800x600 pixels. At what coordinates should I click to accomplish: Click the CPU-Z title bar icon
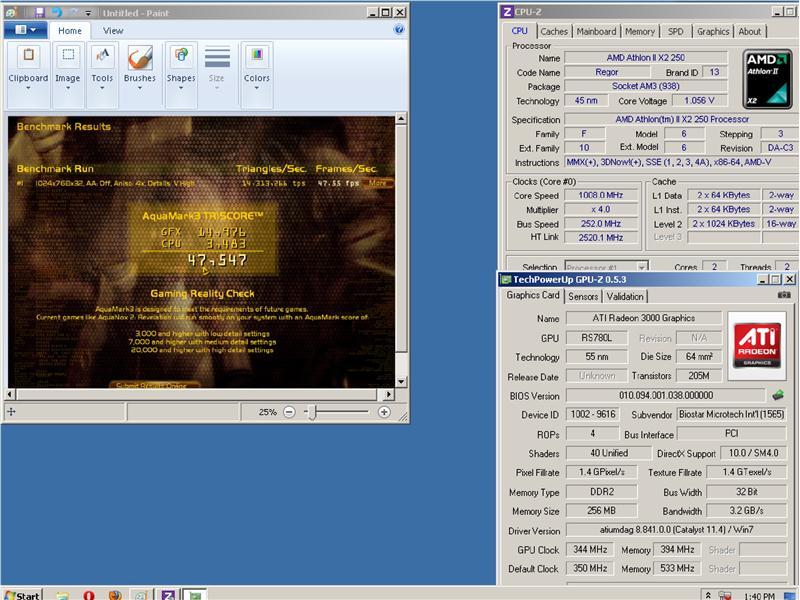507,12
